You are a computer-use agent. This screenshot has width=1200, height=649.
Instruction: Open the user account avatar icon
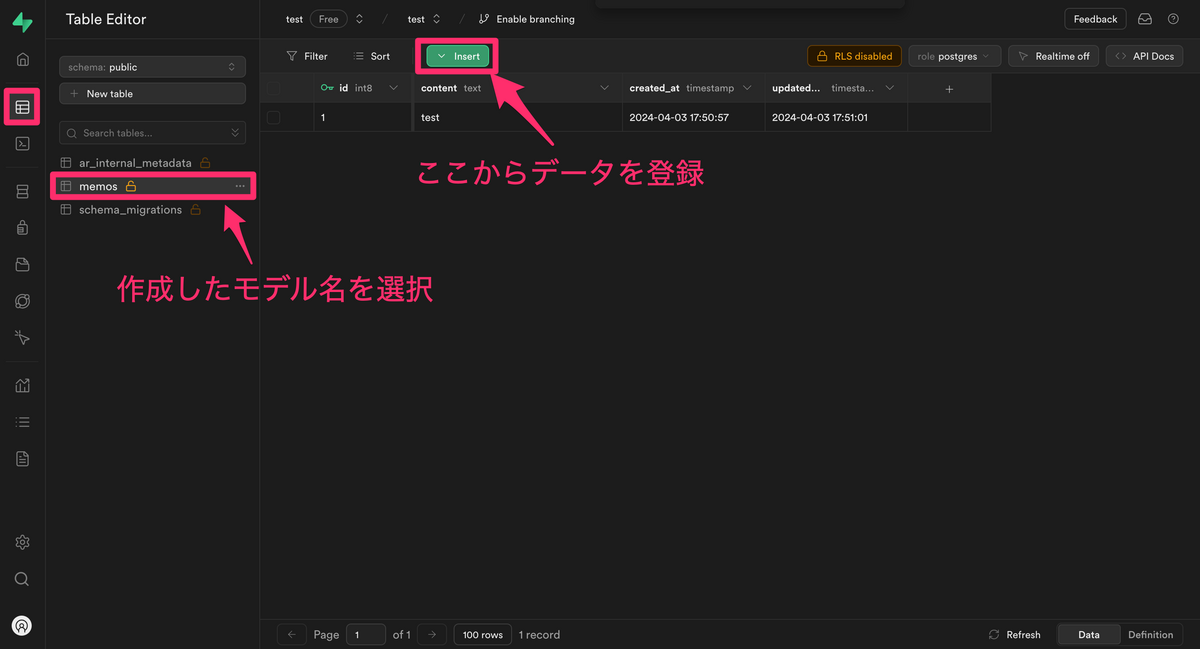[22, 626]
